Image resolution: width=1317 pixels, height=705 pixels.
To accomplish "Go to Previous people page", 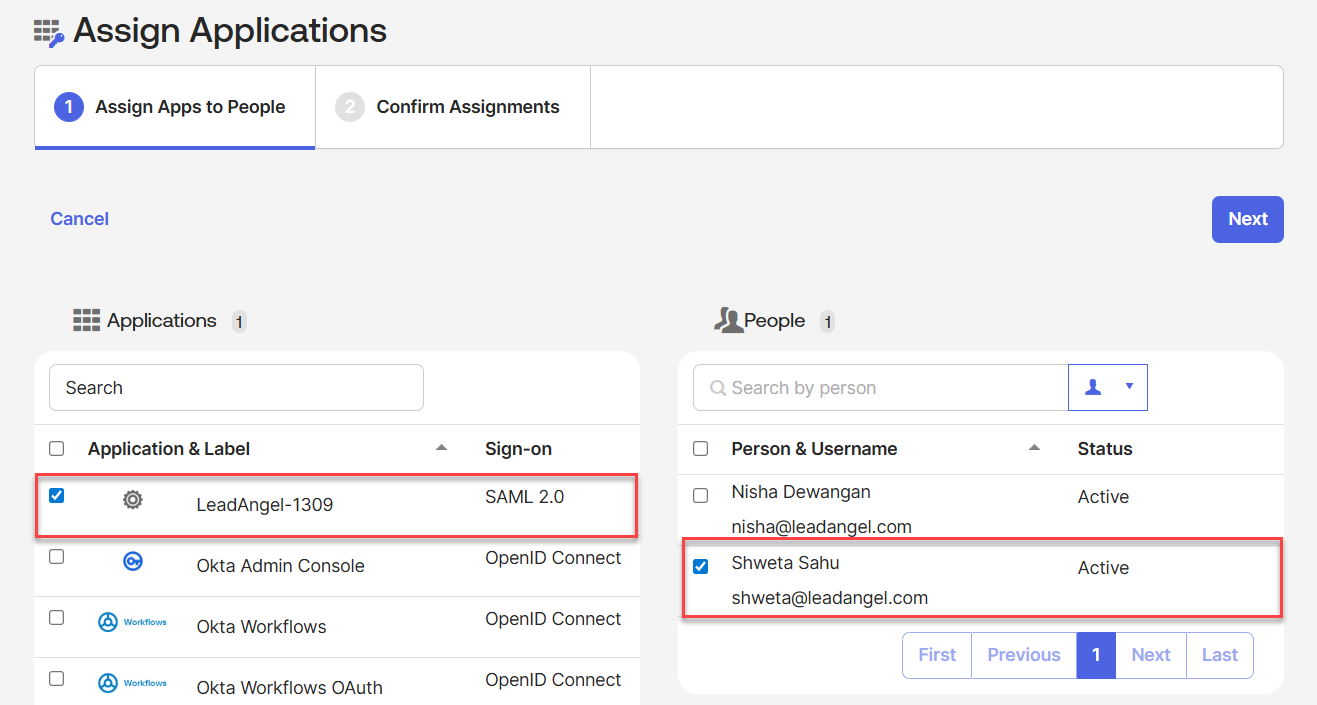I will pos(1024,655).
